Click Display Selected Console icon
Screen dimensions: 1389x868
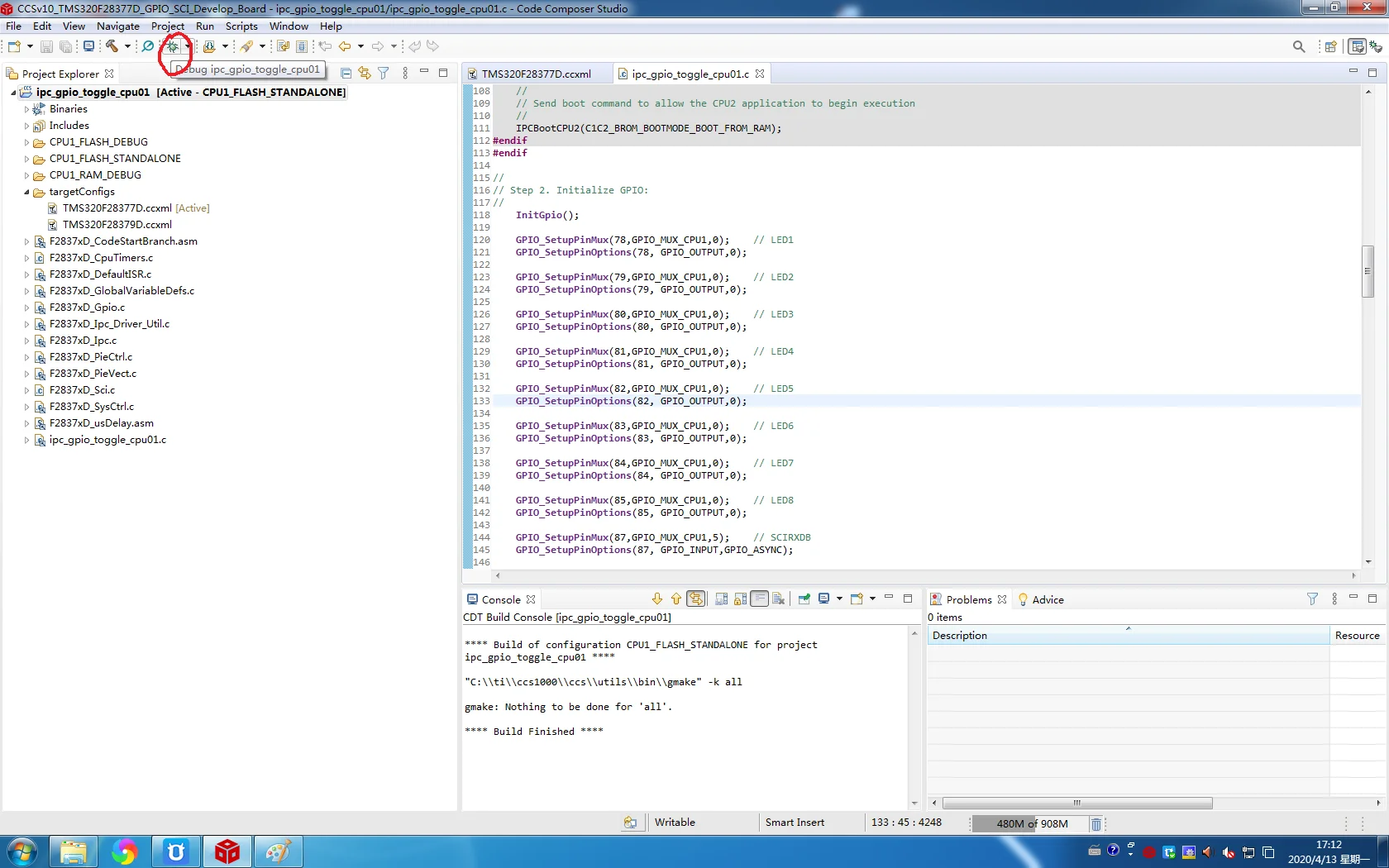[824, 599]
